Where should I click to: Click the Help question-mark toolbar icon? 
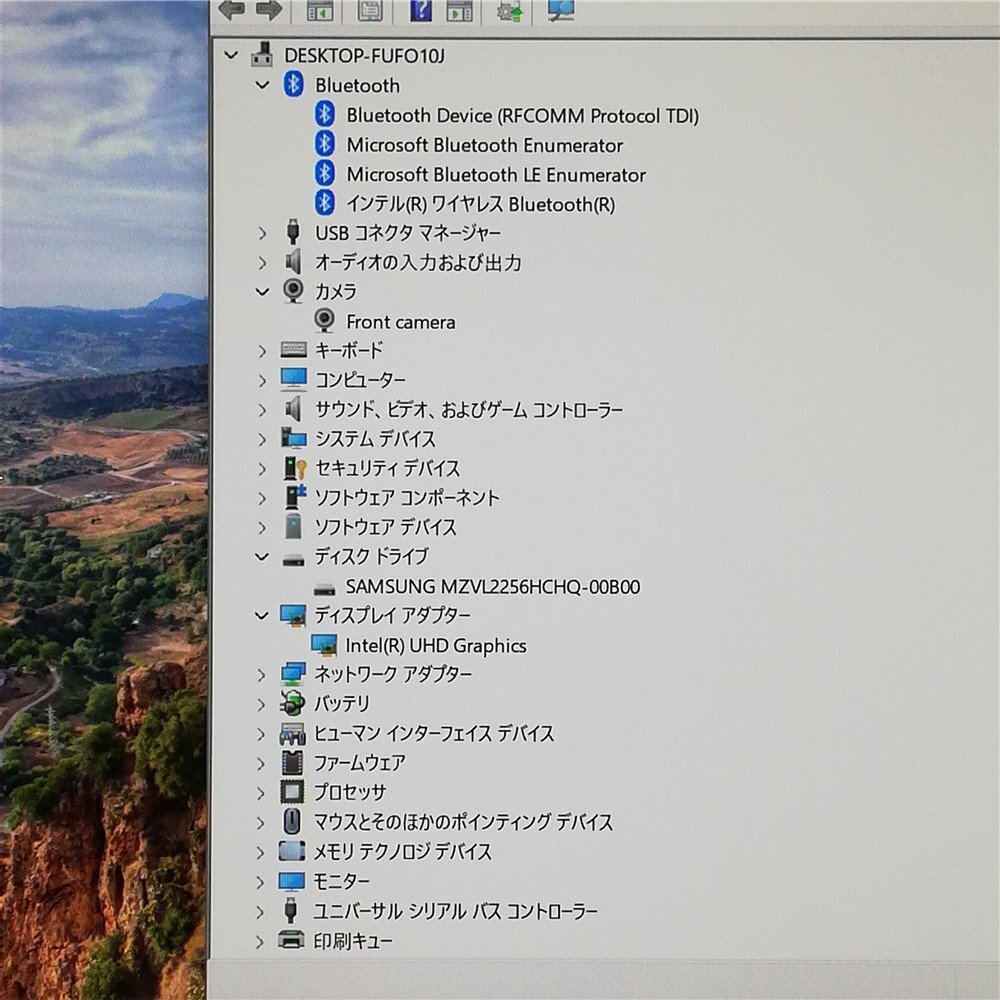coord(420,10)
